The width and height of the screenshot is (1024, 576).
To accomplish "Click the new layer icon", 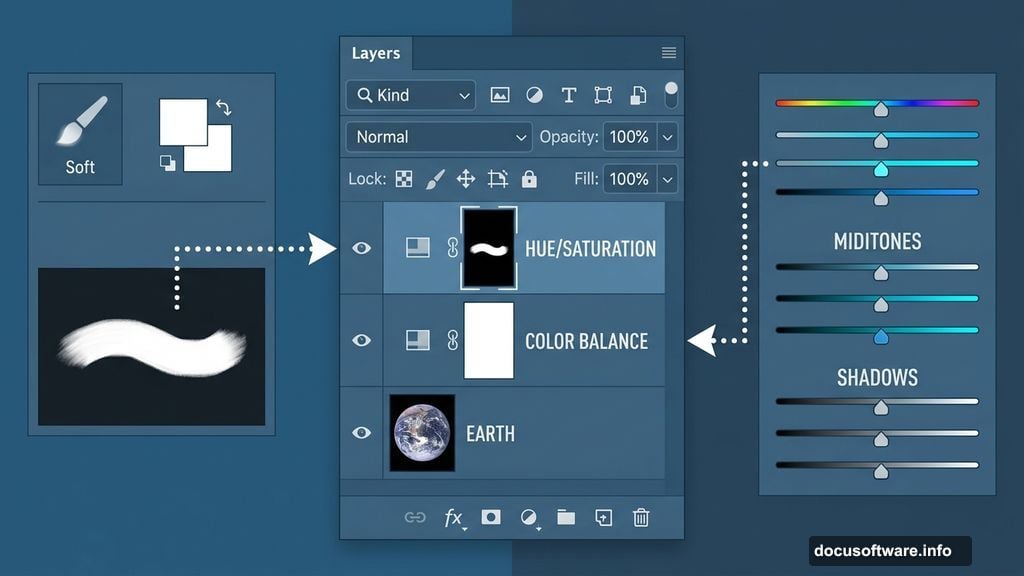I will tap(604, 518).
